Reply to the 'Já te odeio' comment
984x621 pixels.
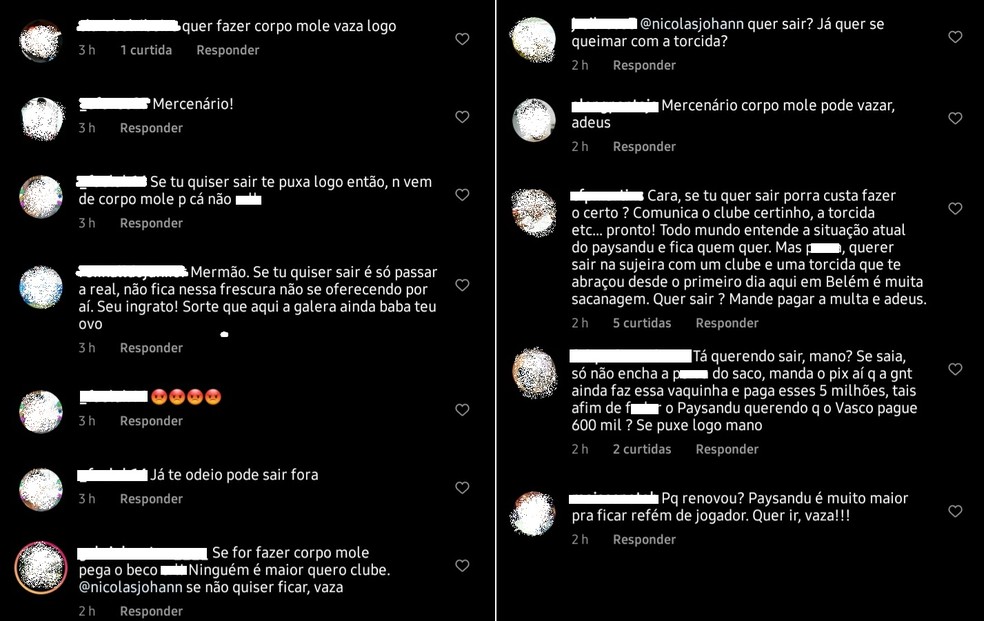pos(151,499)
